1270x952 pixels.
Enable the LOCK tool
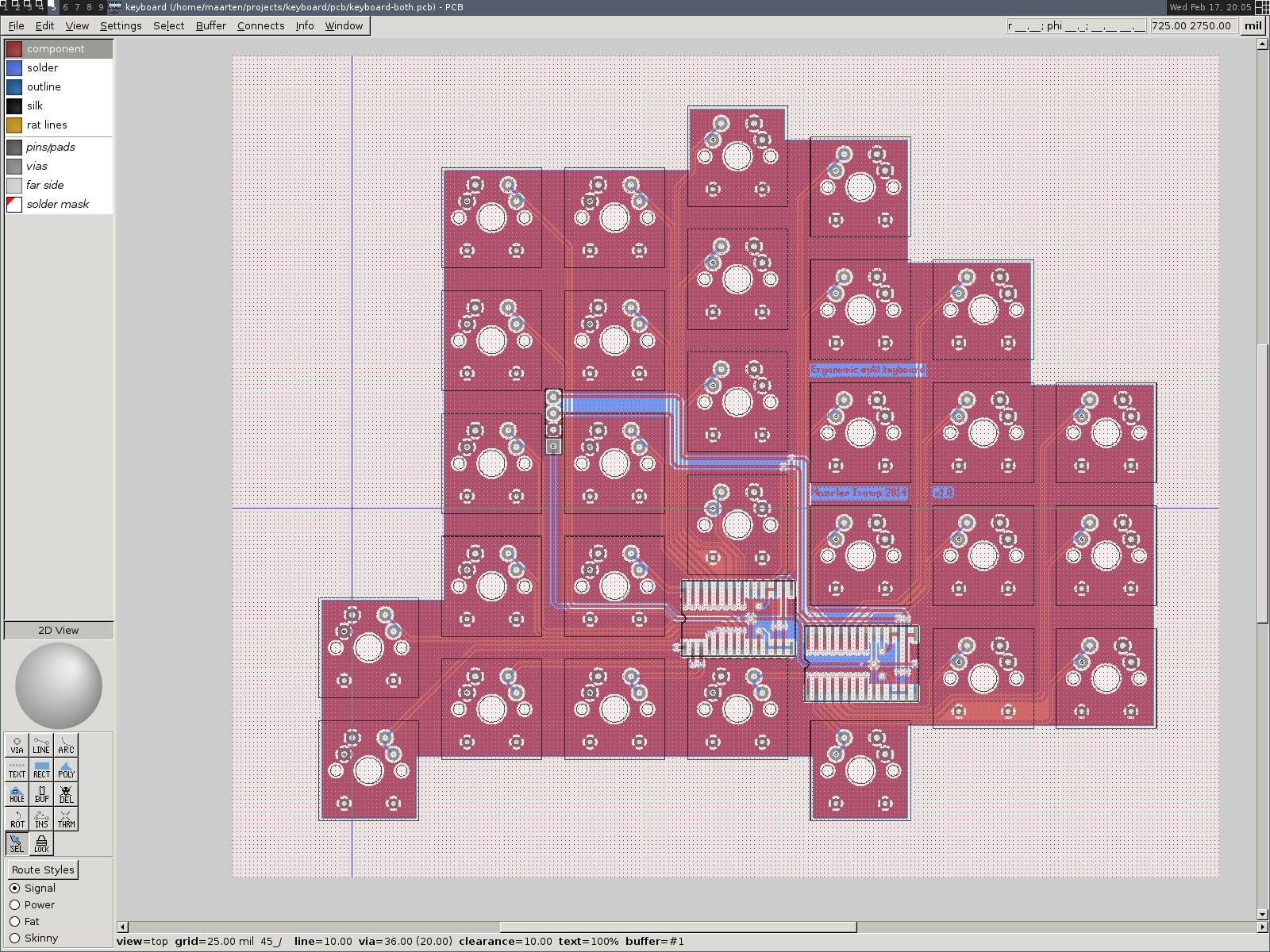[41, 843]
